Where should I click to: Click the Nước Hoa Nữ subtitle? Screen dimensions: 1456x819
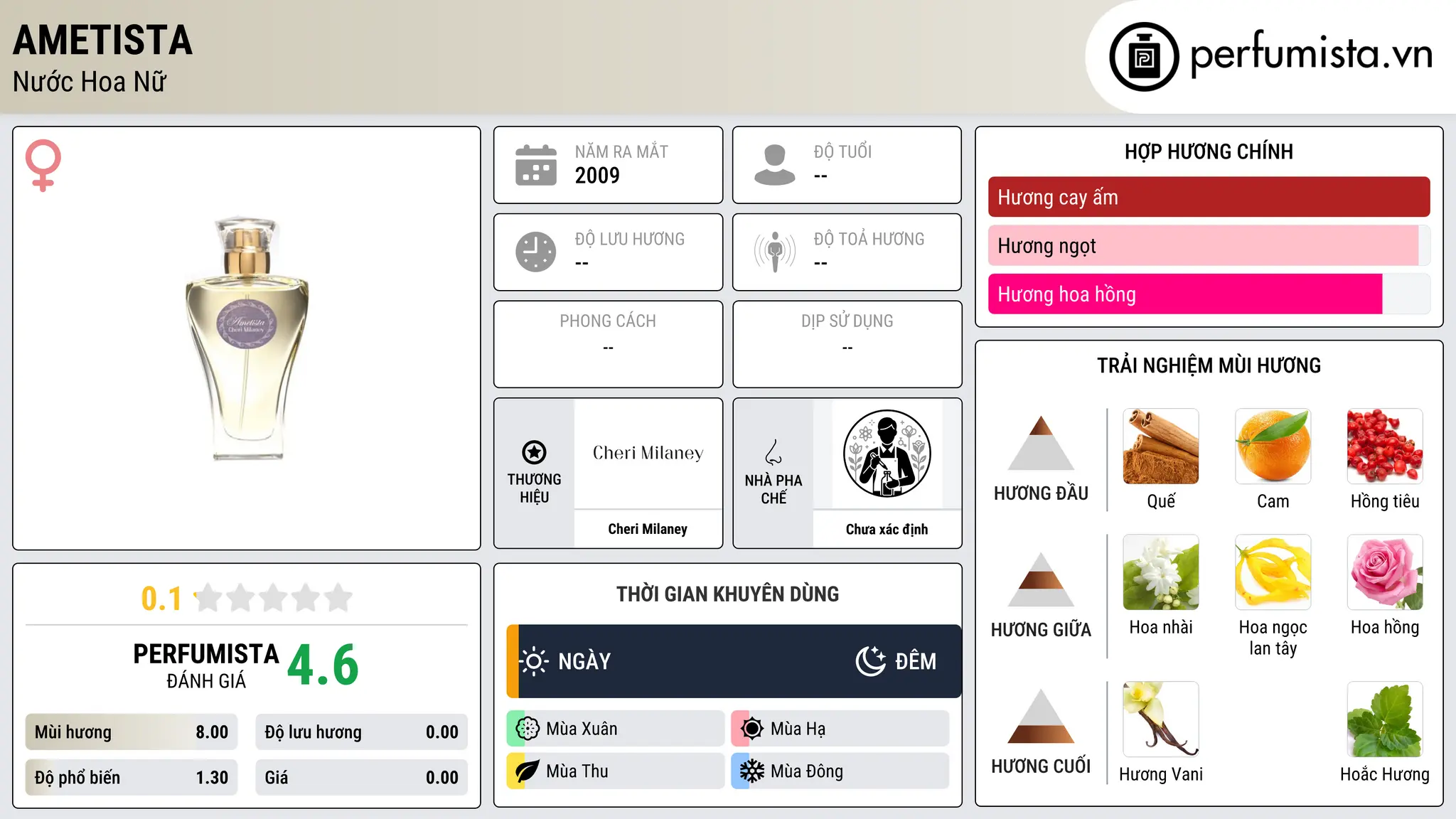(90, 82)
